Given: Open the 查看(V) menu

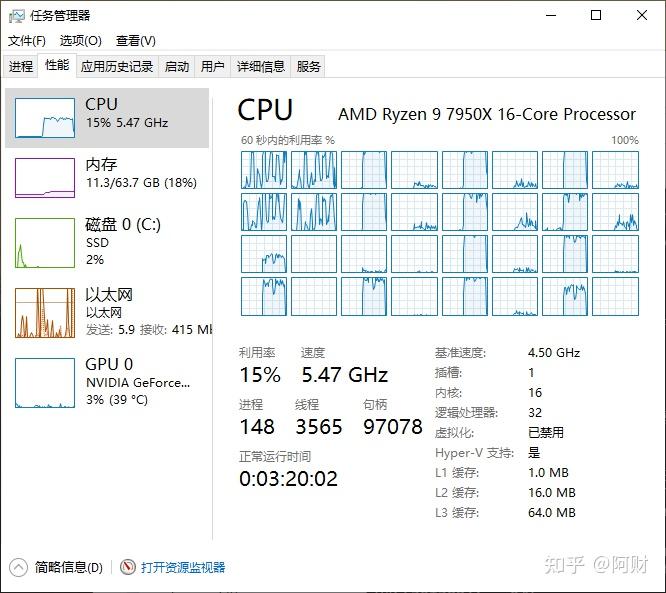Looking at the screenshot, I should coord(136,41).
